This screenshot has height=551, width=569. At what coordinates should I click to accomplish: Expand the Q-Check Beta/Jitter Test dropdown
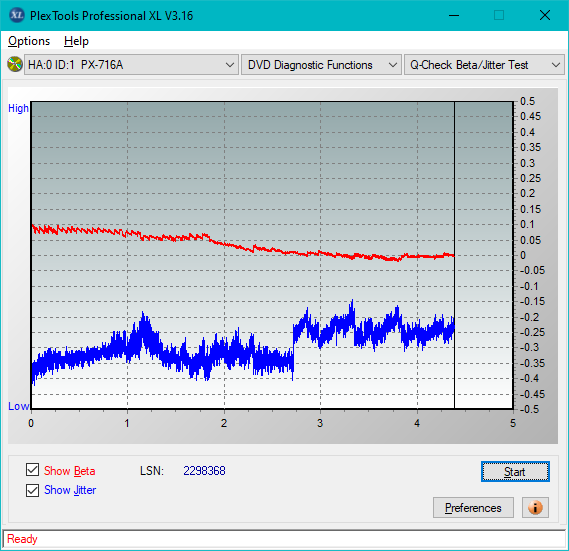[x=484, y=65]
